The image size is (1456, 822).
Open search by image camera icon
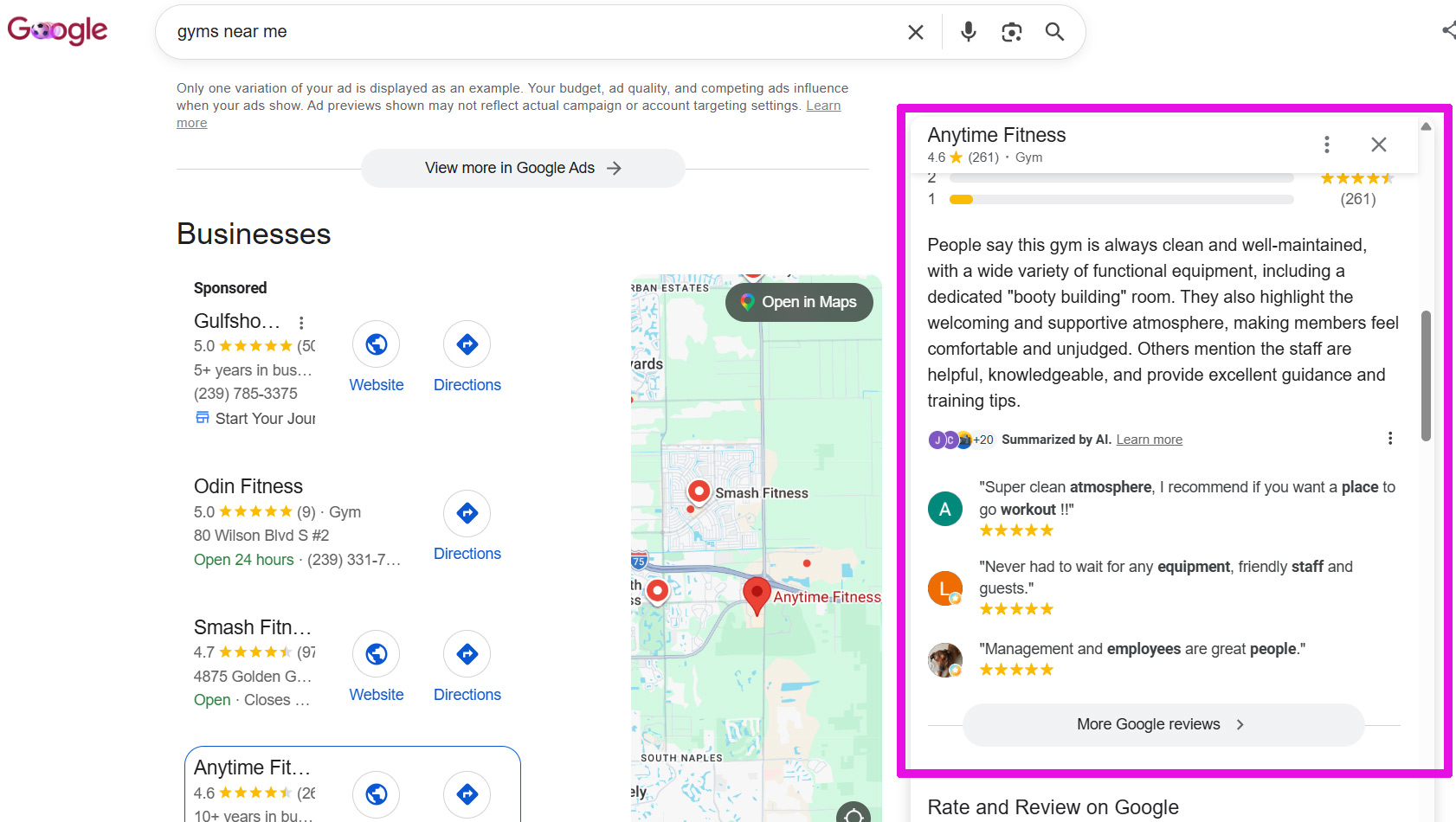pyautogui.click(x=1012, y=32)
